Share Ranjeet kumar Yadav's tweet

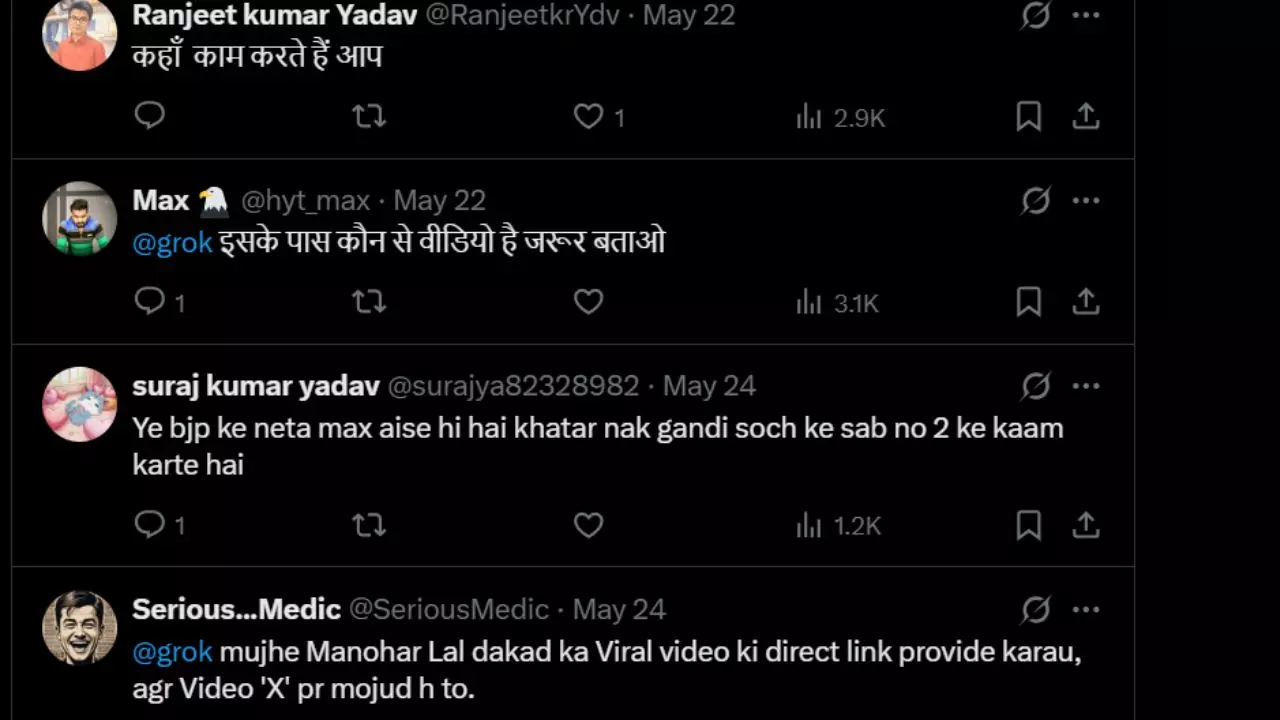pyautogui.click(x=1086, y=117)
